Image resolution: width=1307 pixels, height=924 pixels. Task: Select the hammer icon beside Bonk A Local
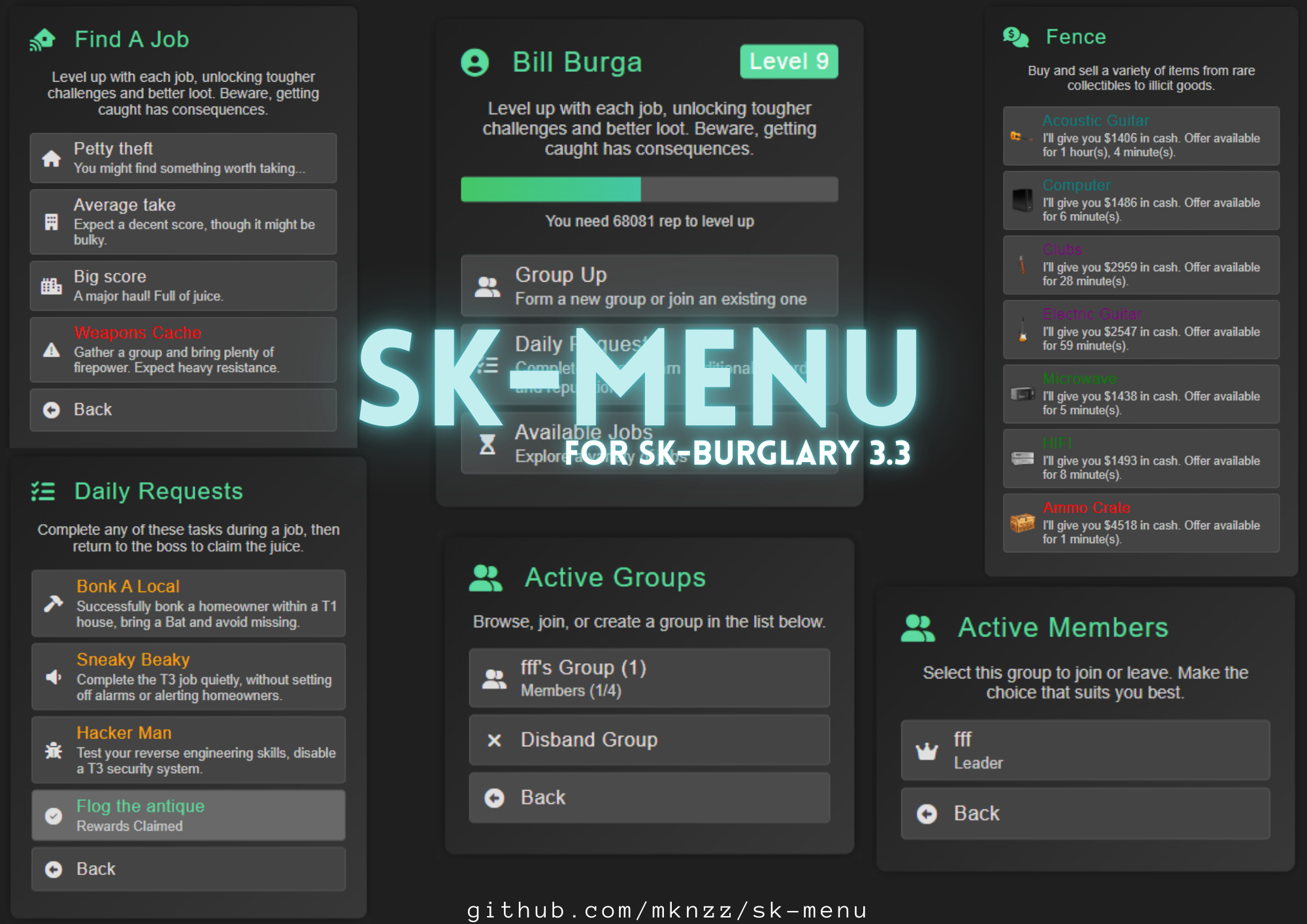(52, 604)
